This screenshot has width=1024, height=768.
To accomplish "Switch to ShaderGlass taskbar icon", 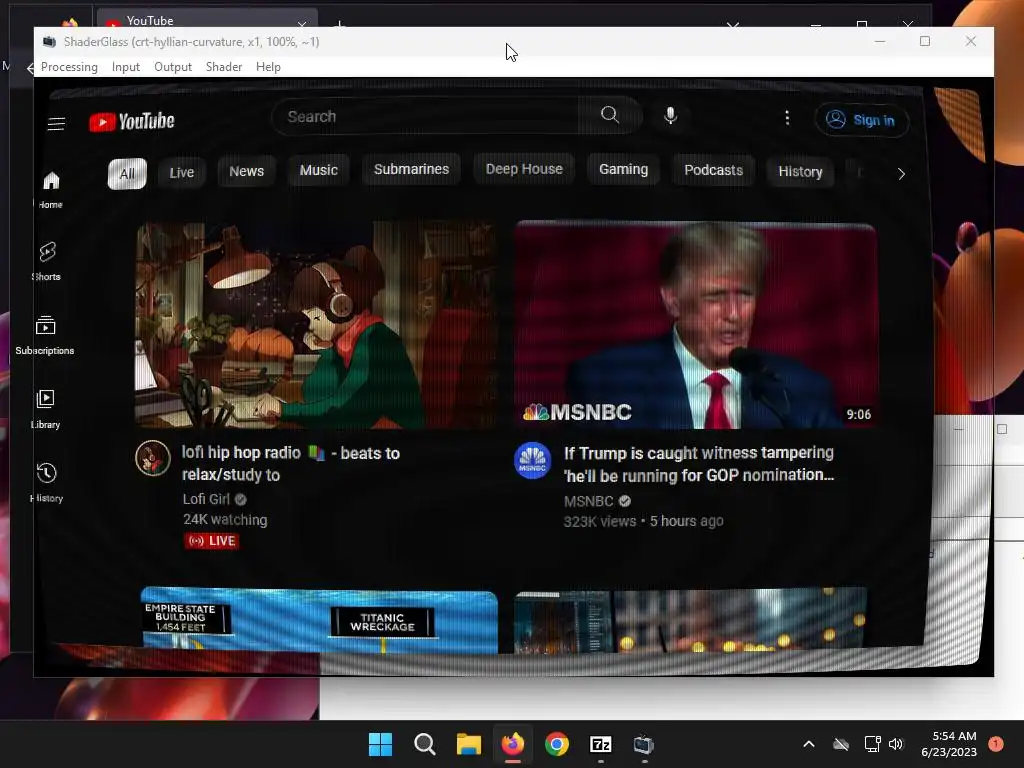I will click(x=644, y=744).
